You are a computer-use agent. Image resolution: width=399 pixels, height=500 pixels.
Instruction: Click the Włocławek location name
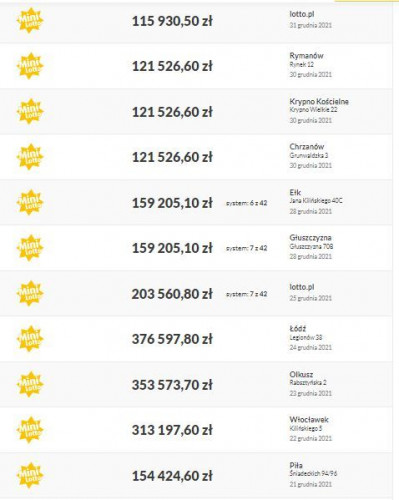[309, 419]
